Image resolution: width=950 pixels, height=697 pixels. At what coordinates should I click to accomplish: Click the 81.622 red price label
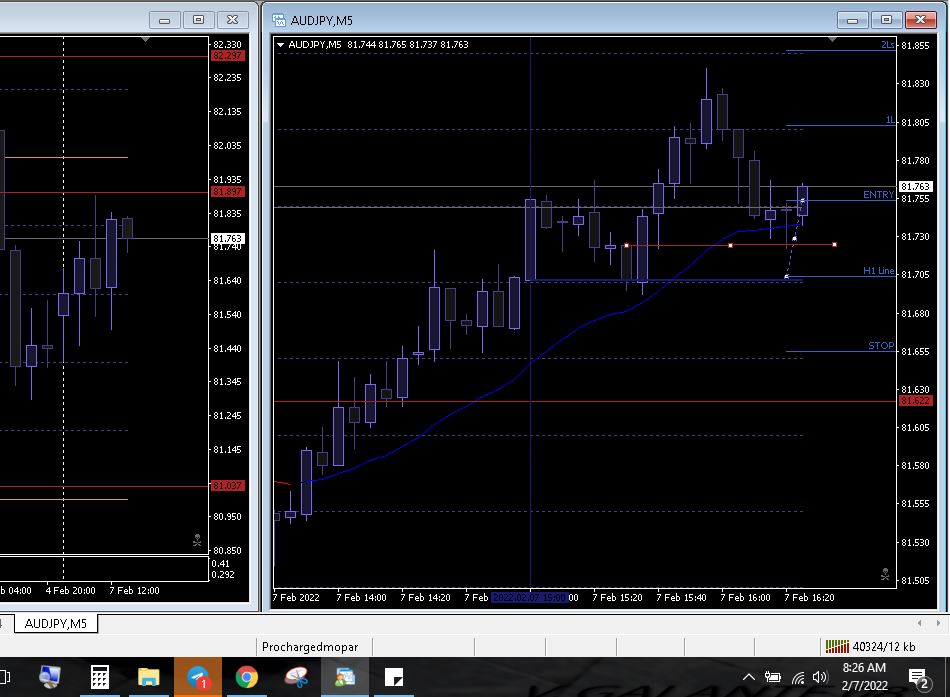click(915, 401)
